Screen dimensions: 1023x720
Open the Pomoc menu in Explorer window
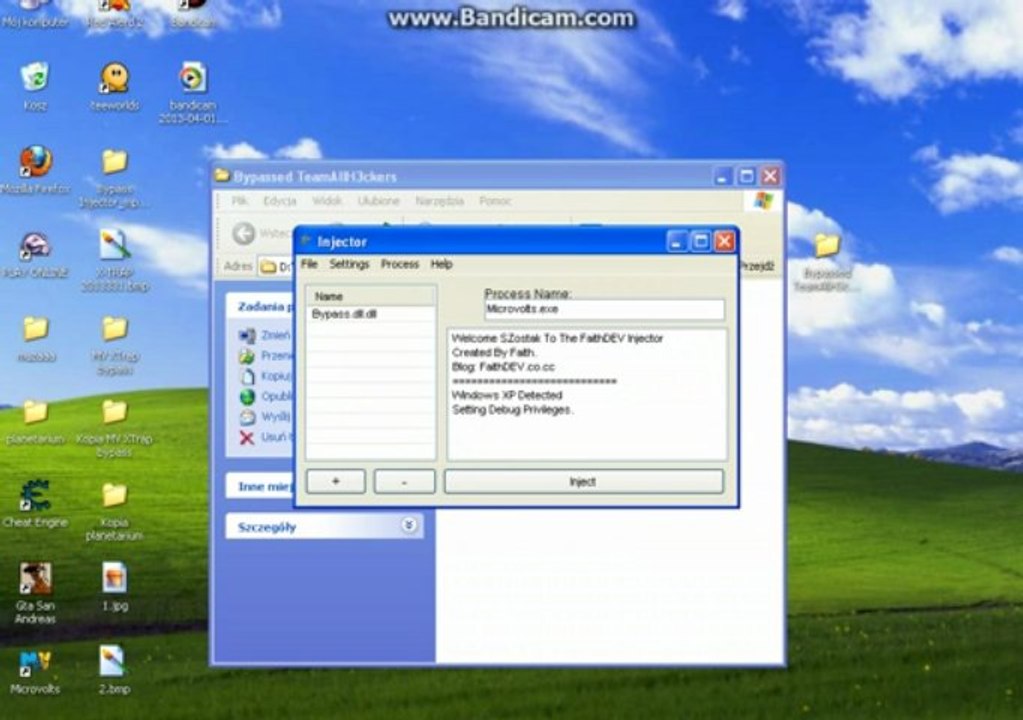pos(495,201)
